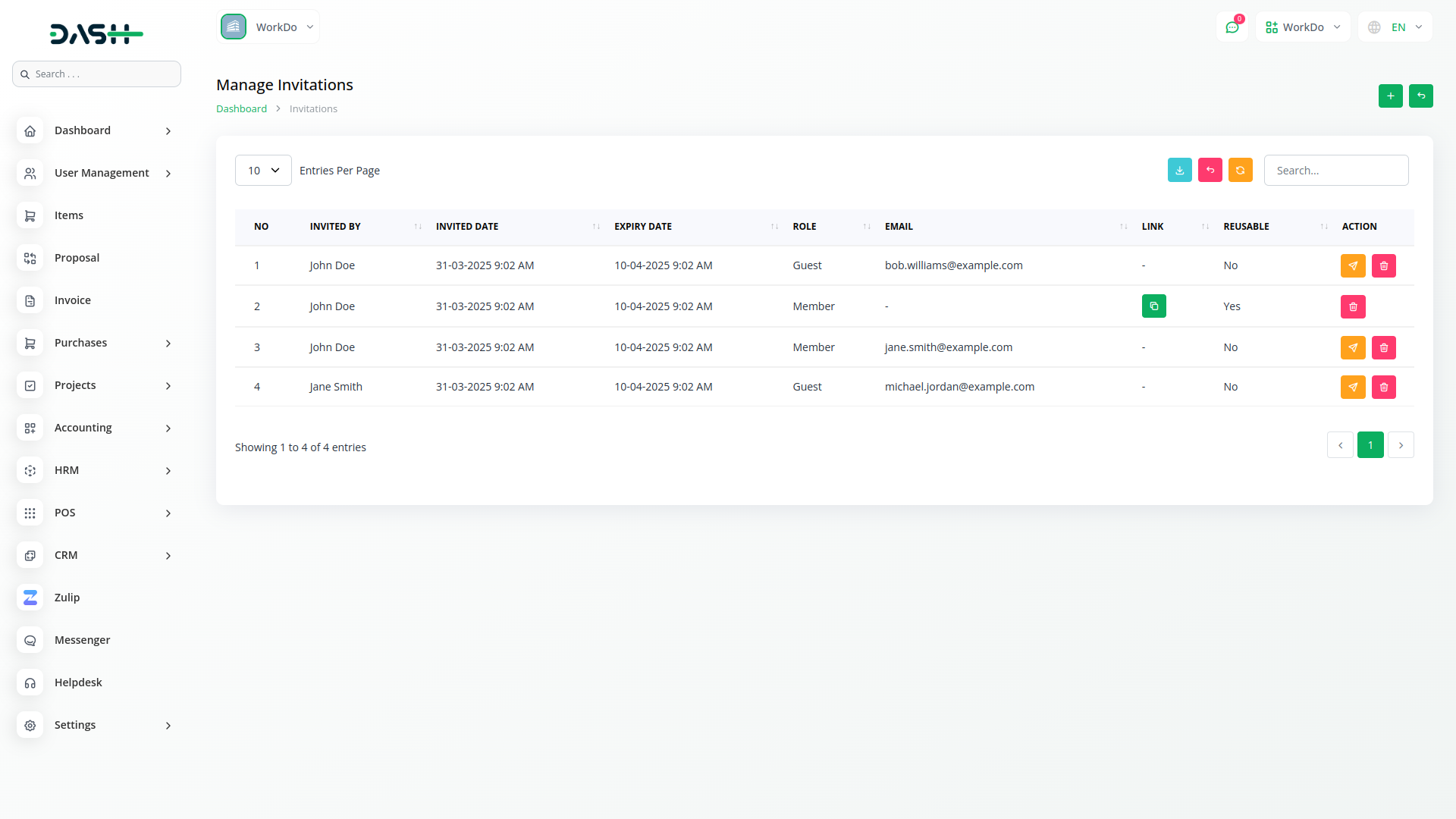Resend invitation to bob.williams@example.com

pyautogui.click(x=1353, y=266)
